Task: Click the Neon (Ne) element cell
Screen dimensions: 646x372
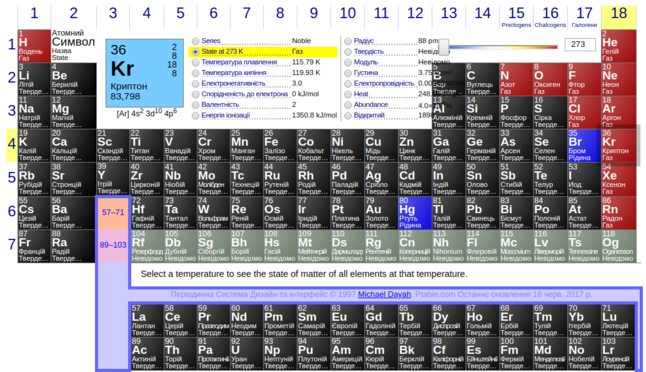Action: pyautogui.click(x=618, y=79)
